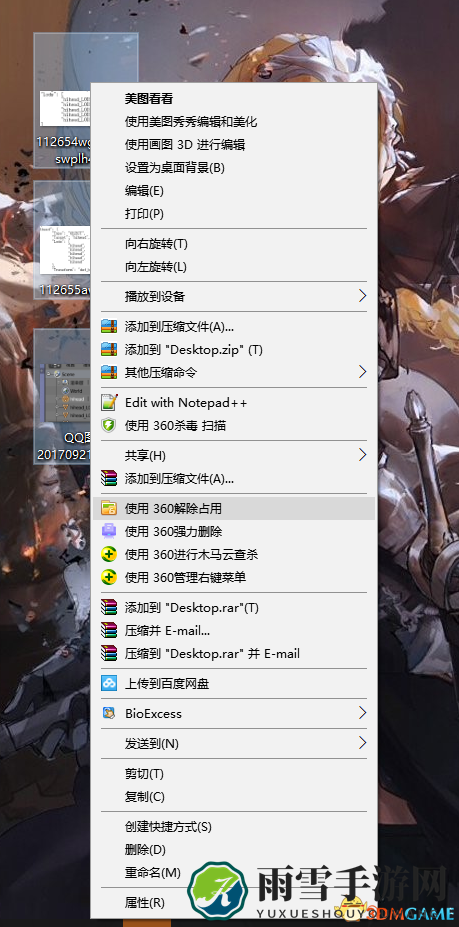Image resolution: width=459 pixels, height=927 pixels.
Task: Click the green plus icon for 360进行木马云查杀
Action: click(x=109, y=555)
